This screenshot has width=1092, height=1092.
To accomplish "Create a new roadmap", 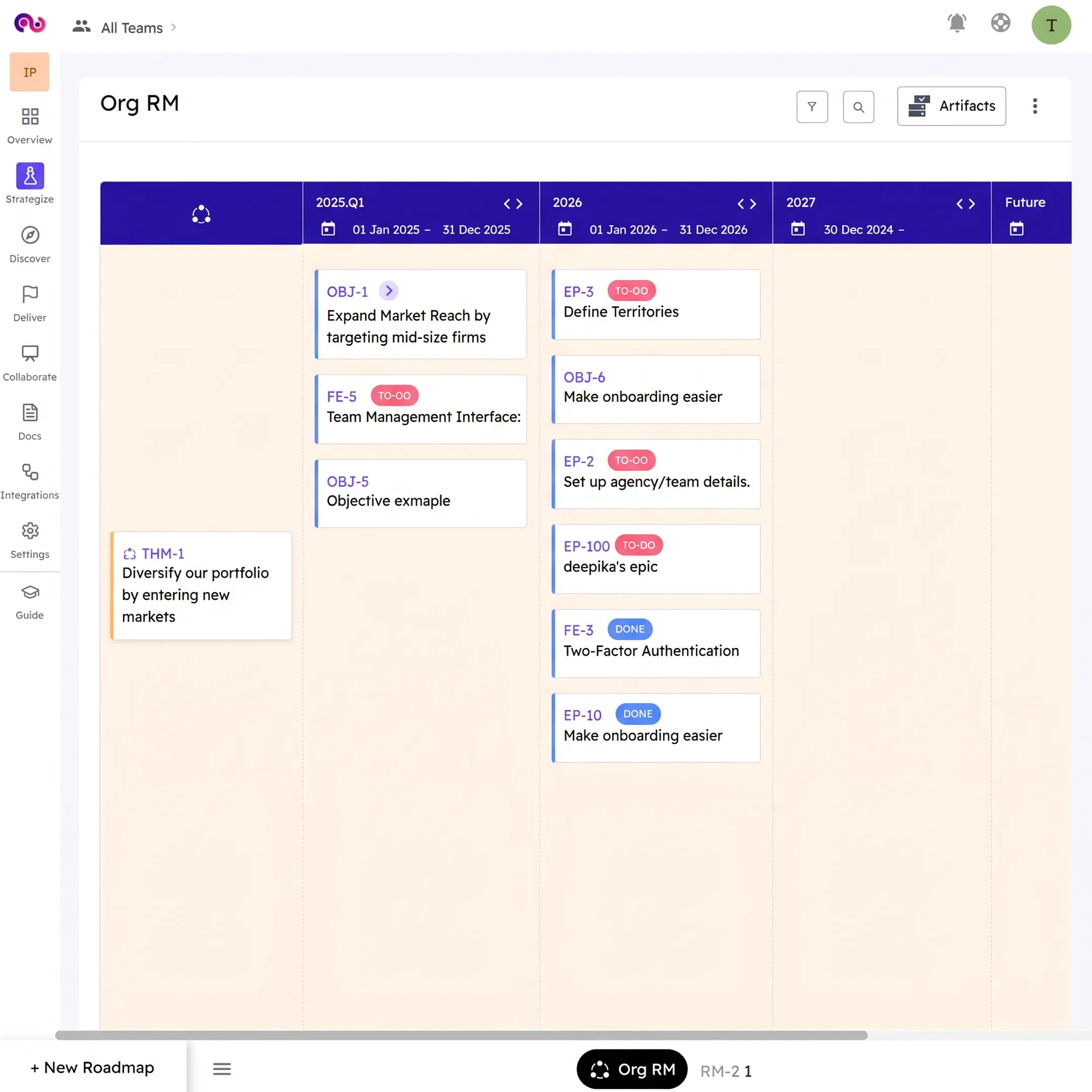I will [x=92, y=1067].
